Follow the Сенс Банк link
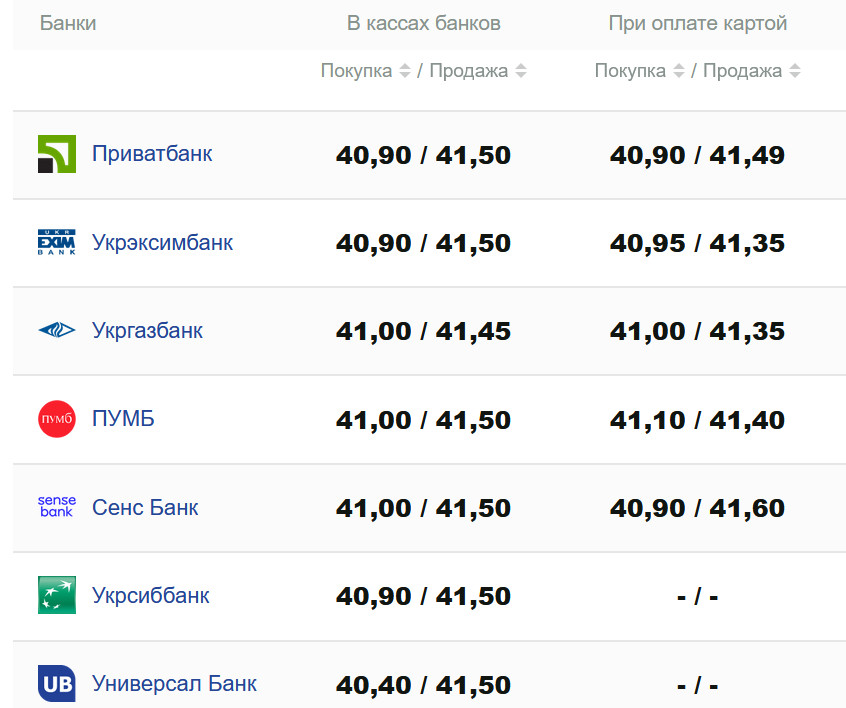The image size is (846, 708). tap(145, 507)
